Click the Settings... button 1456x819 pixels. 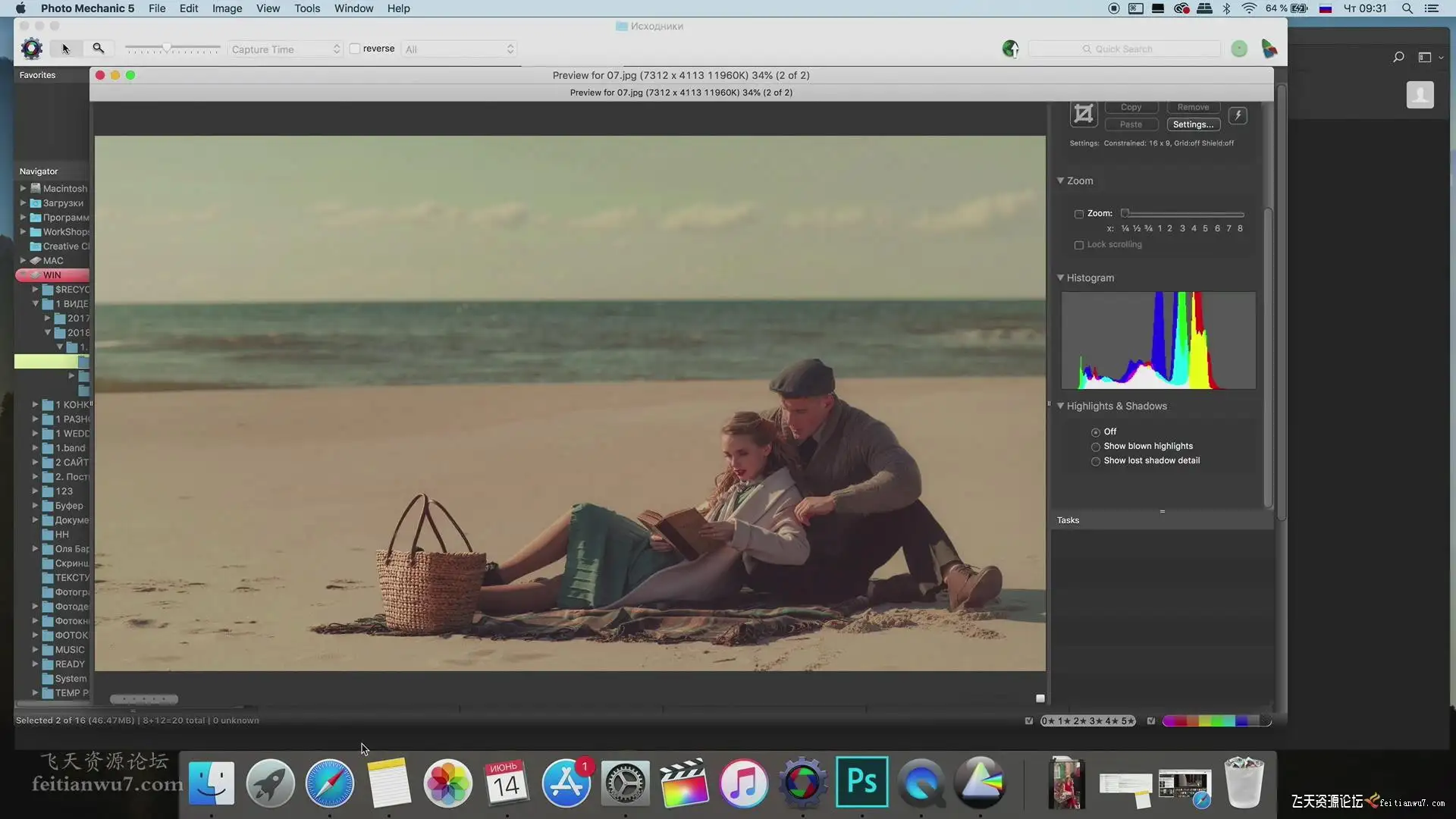(x=1193, y=124)
